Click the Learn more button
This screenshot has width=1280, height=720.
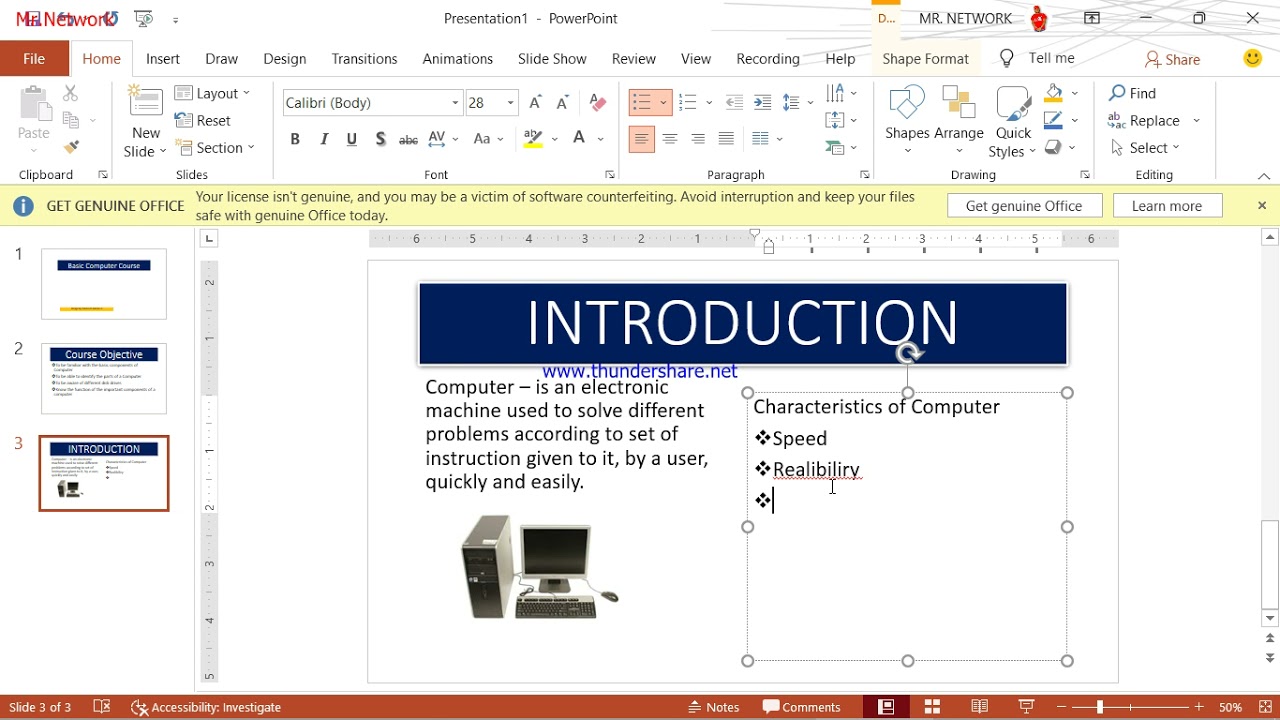coord(1167,206)
